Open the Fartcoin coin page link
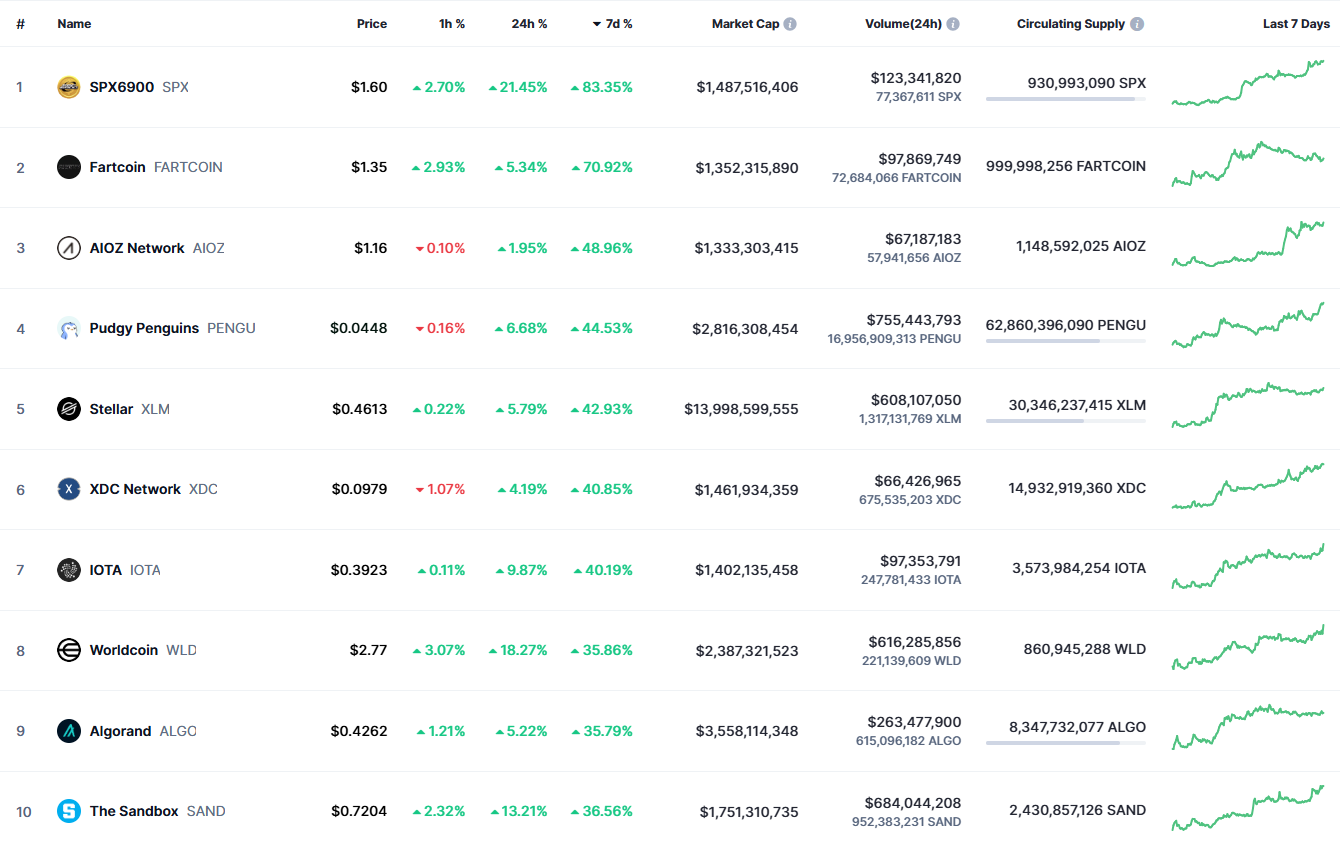1343x845 pixels. point(139,167)
